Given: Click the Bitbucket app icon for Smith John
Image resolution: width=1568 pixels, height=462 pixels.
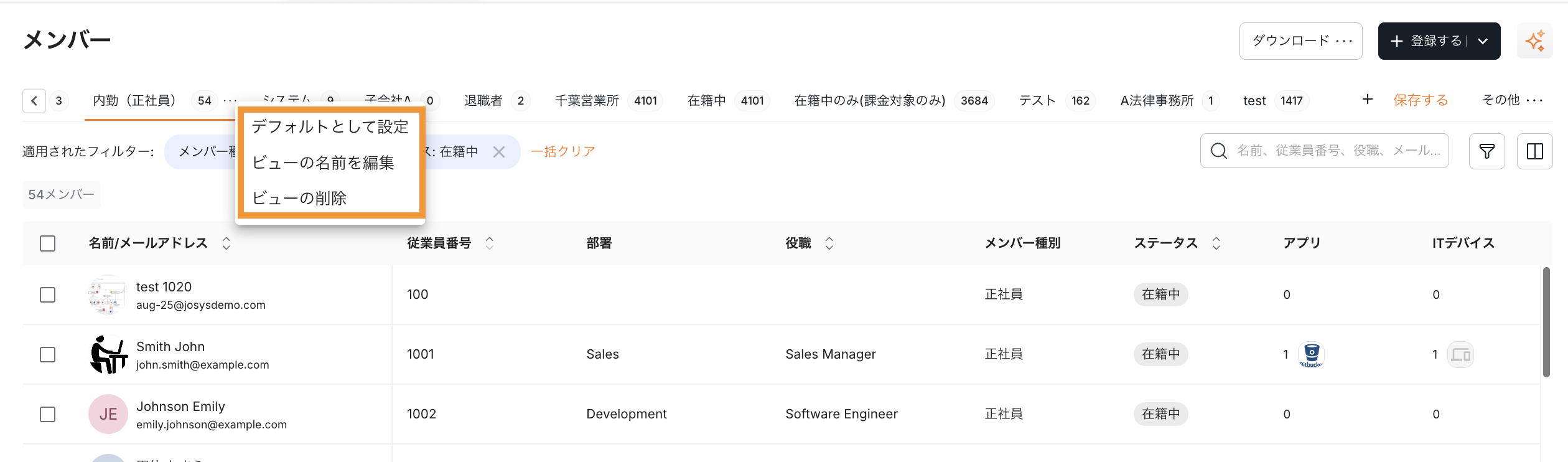Looking at the screenshot, I should [x=1311, y=354].
